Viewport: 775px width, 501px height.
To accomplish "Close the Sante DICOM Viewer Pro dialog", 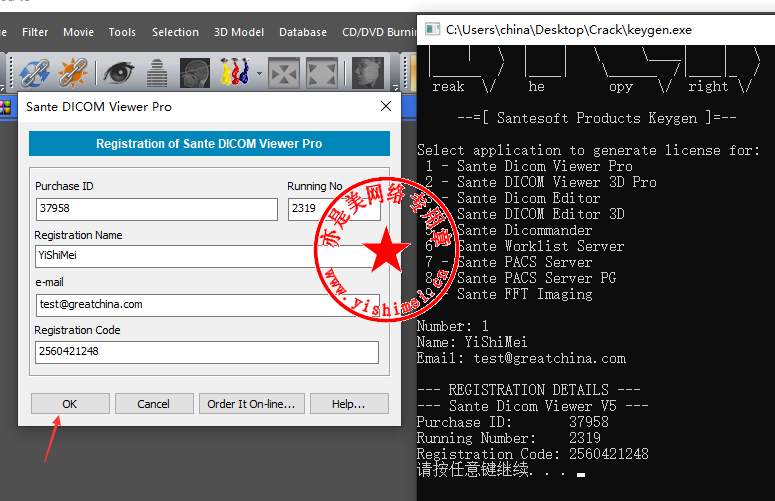I will click(x=386, y=106).
